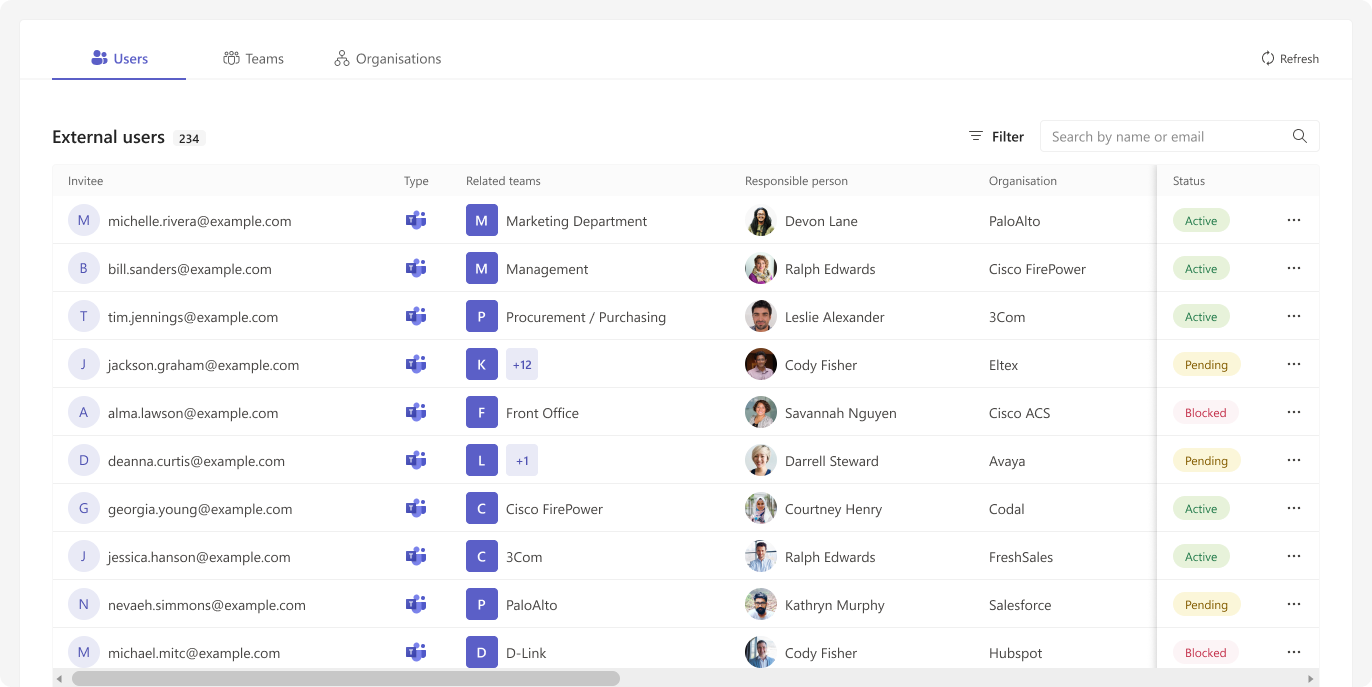Click the Pending status badge for jackson.graham

1206,365
